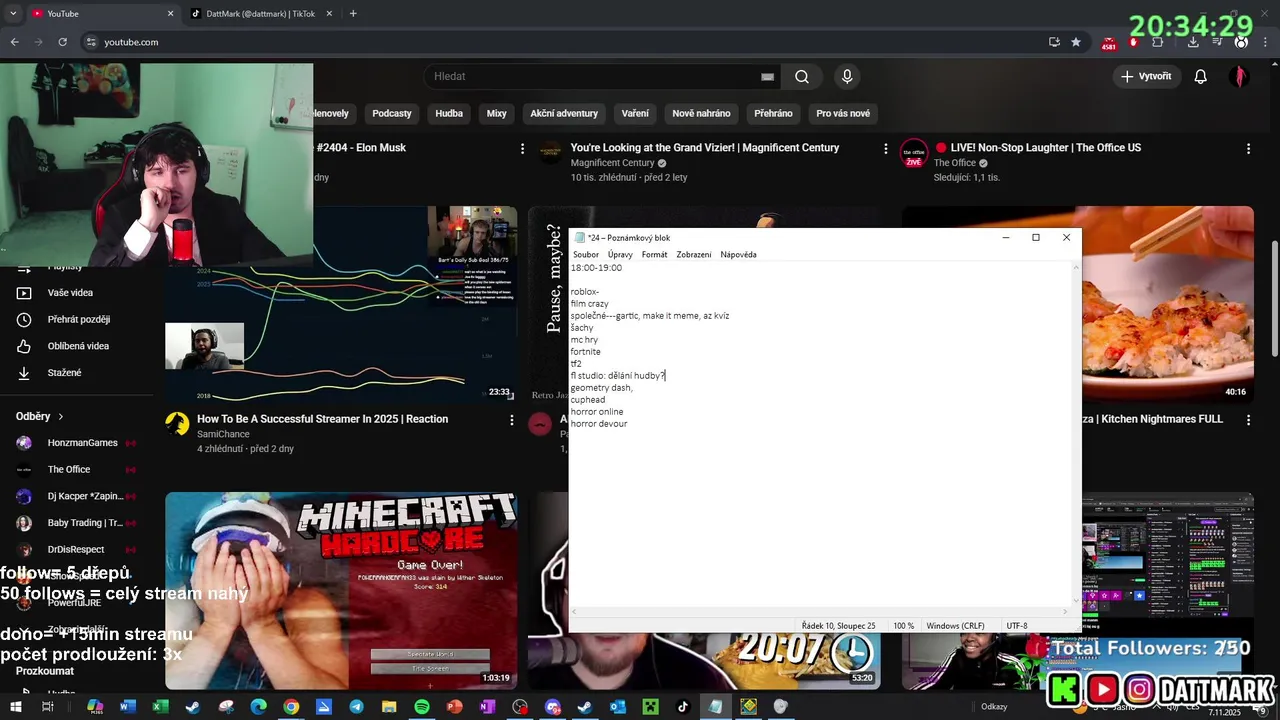Open Excel from the taskbar

coord(160,707)
